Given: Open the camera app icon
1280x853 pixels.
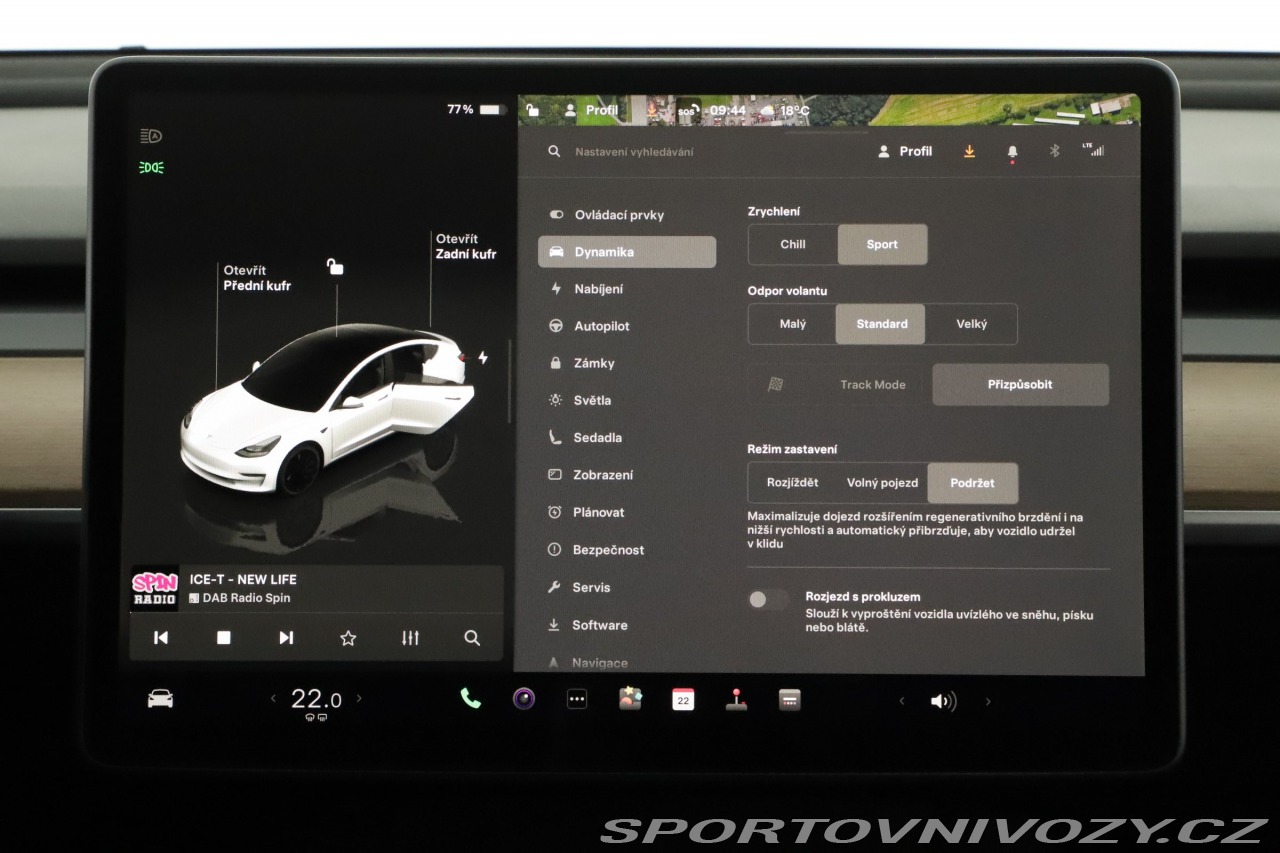Looking at the screenshot, I should (524, 699).
